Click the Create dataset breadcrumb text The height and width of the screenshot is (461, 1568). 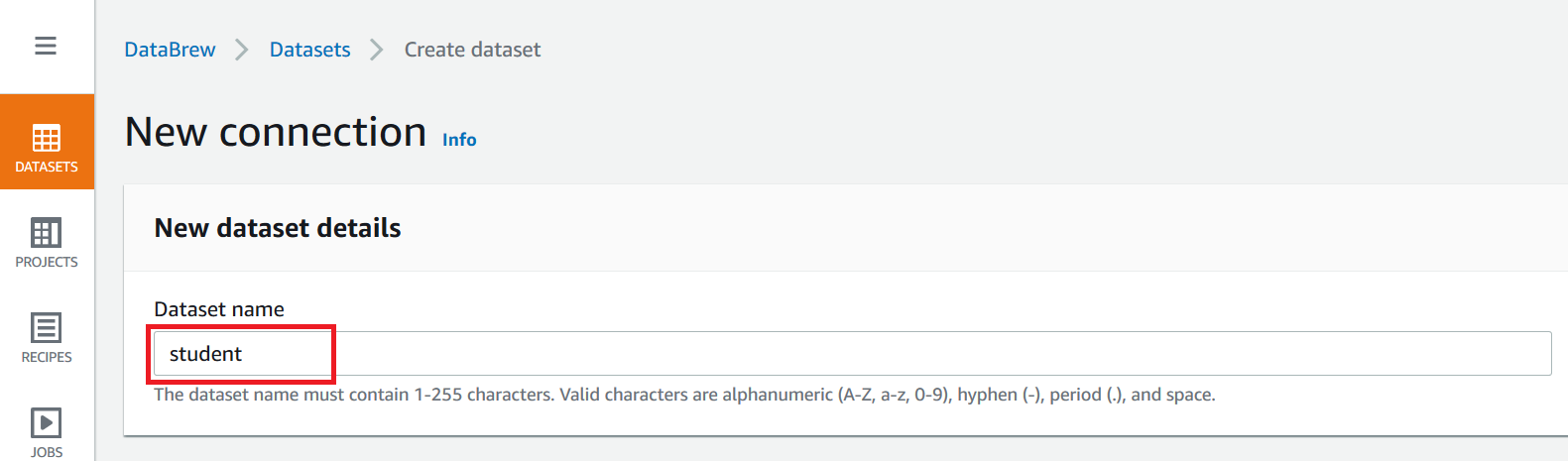point(472,50)
